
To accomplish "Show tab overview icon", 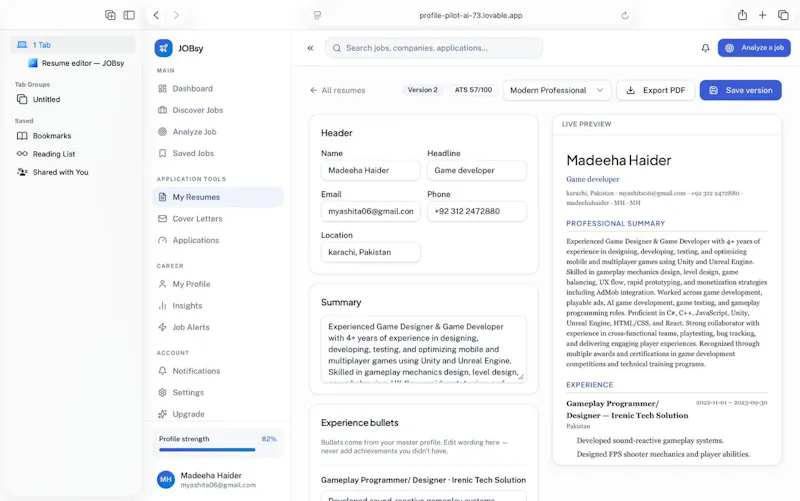I will (783, 15).
